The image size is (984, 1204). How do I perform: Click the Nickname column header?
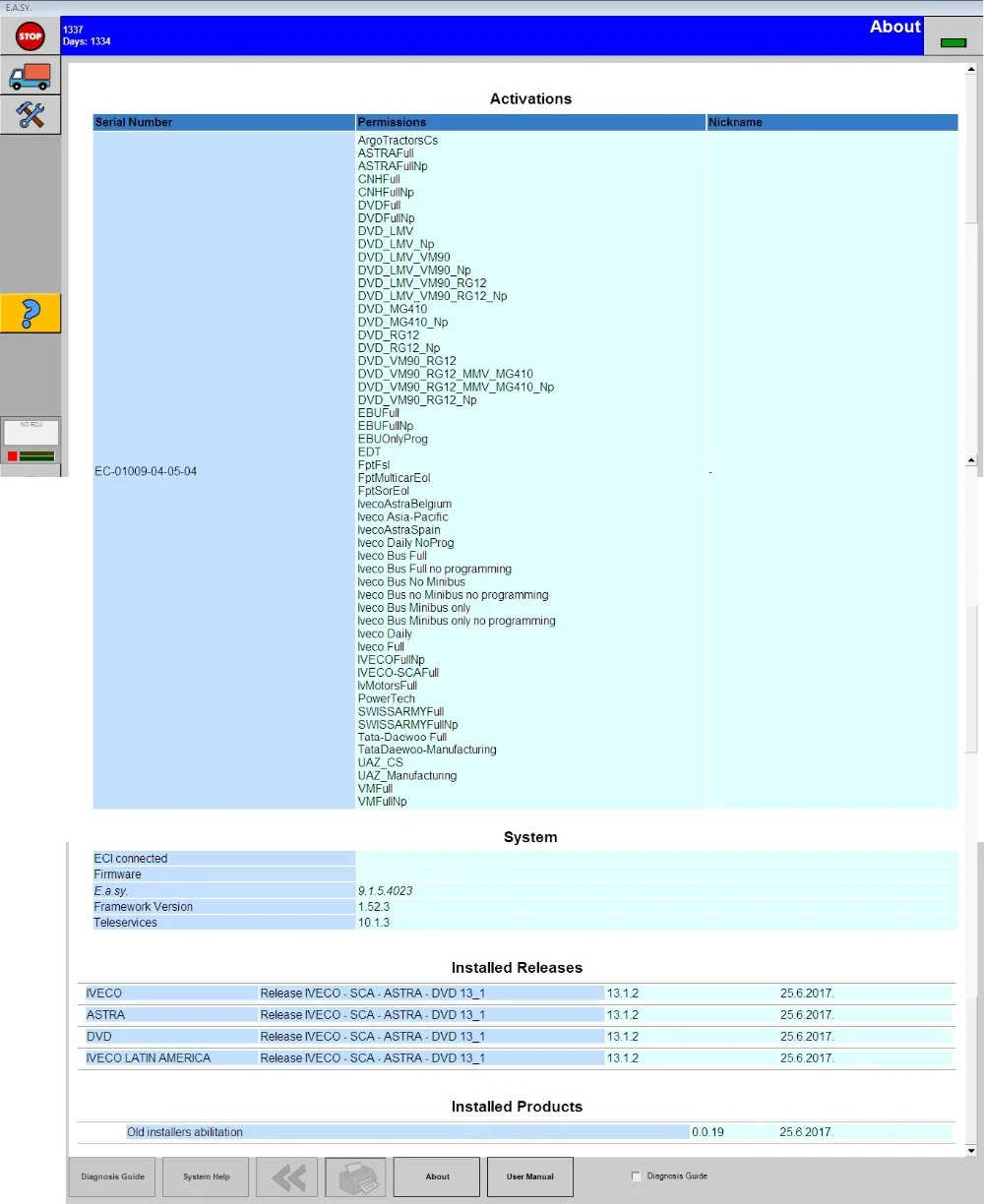point(831,122)
